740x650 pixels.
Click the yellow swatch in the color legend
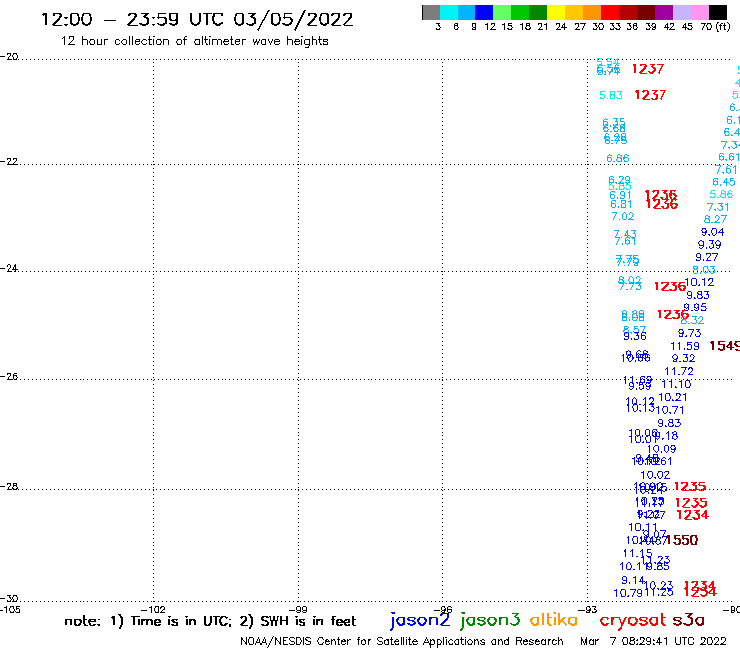tap(556, 12)
